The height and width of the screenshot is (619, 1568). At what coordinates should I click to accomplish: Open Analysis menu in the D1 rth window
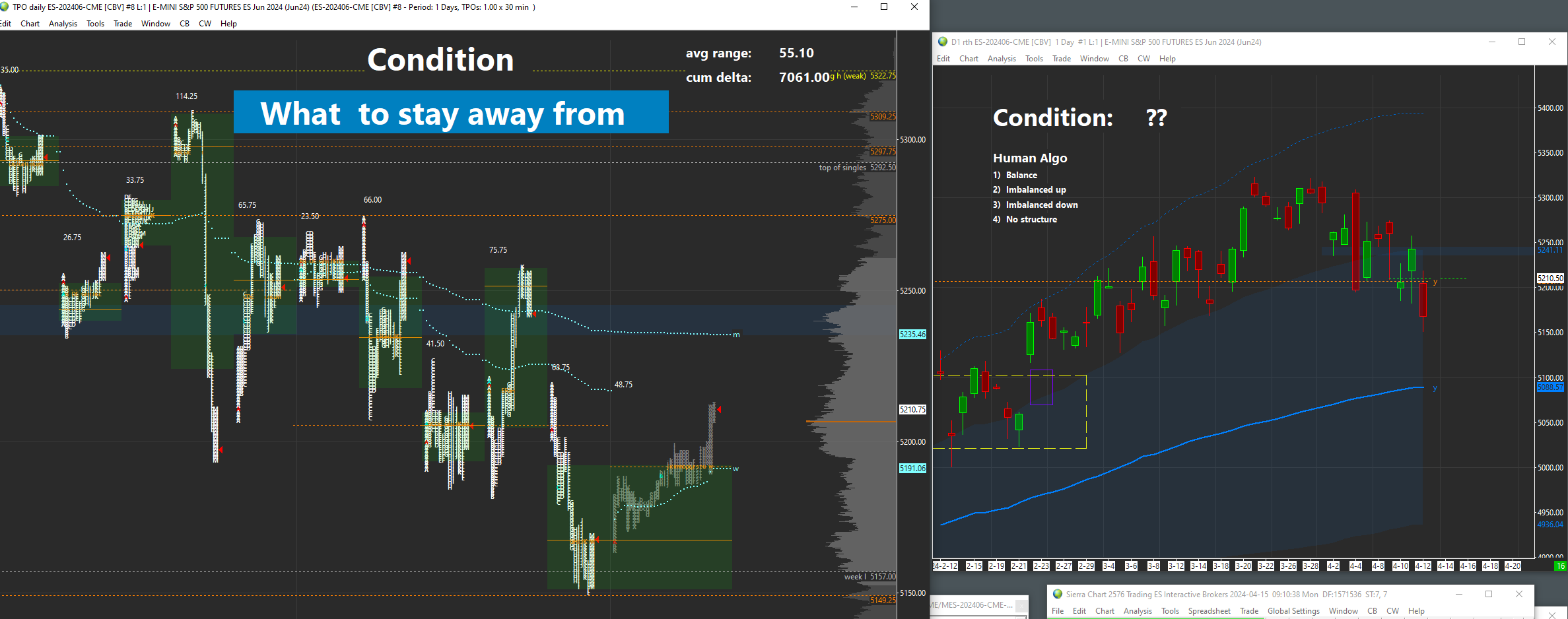coord(1002,59)
